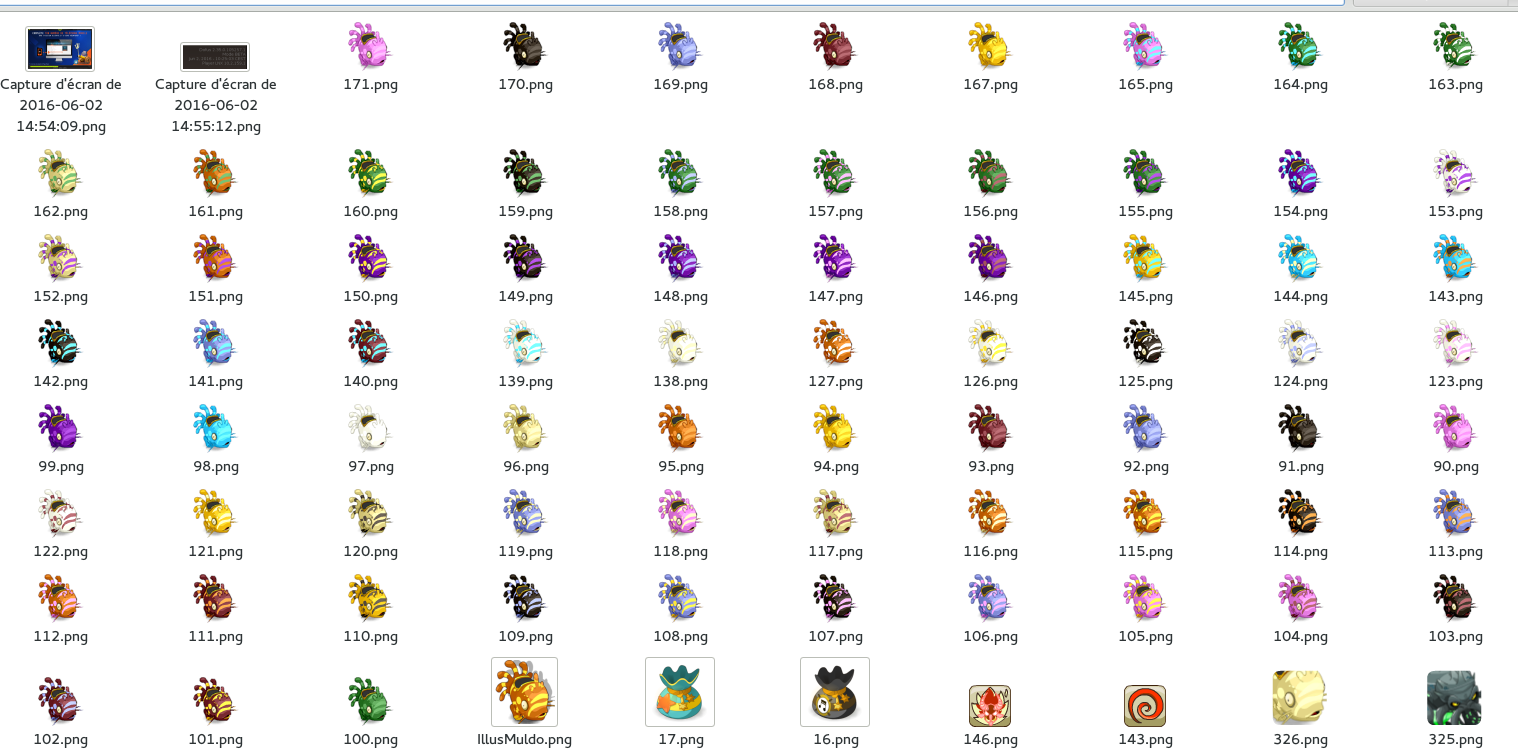This screenshot has height=751, width=1518.
Task: Open the 164.png file icon
Action: click(x=1300, y=46)
